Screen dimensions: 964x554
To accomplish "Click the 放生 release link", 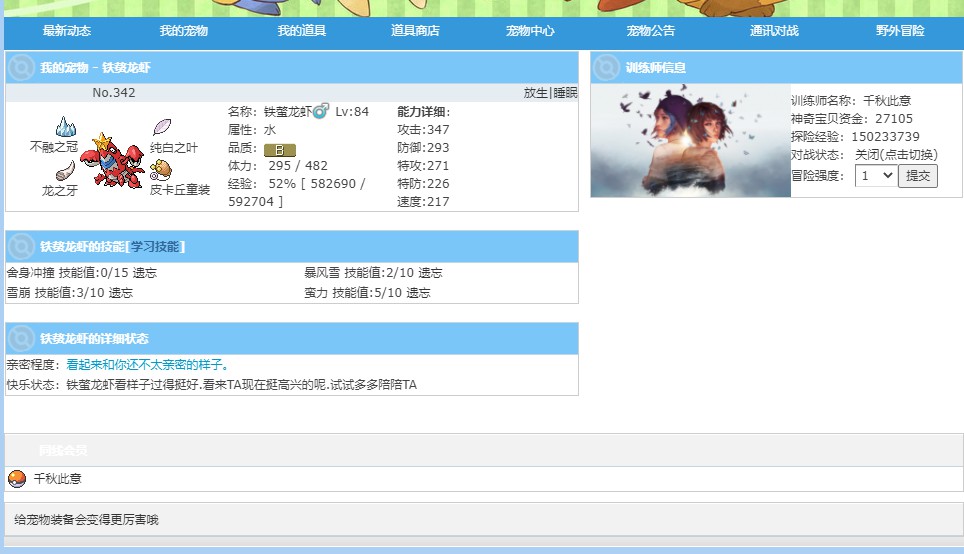I will [535, 93].
